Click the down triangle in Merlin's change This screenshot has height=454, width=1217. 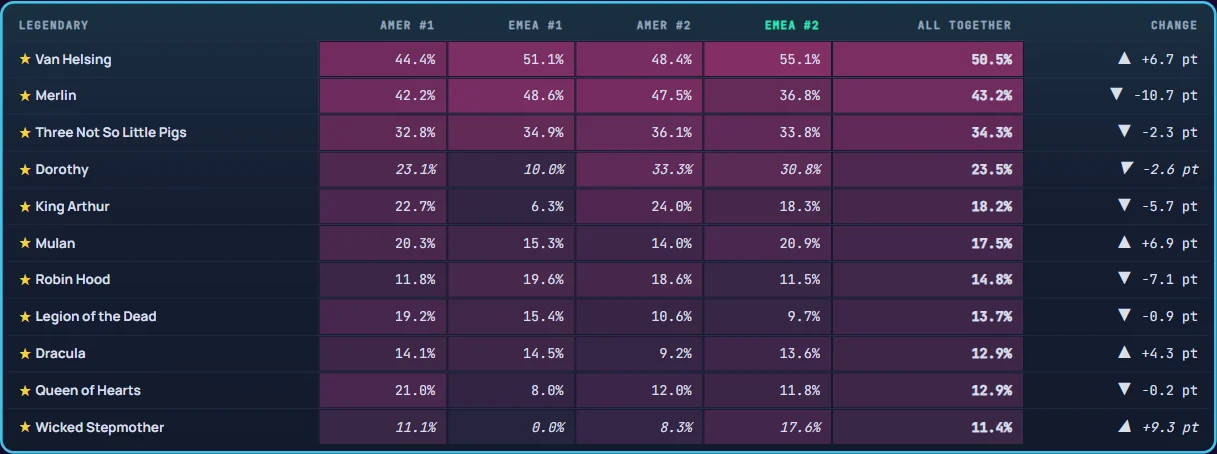pyautogui.click(x=1117, y=95)
